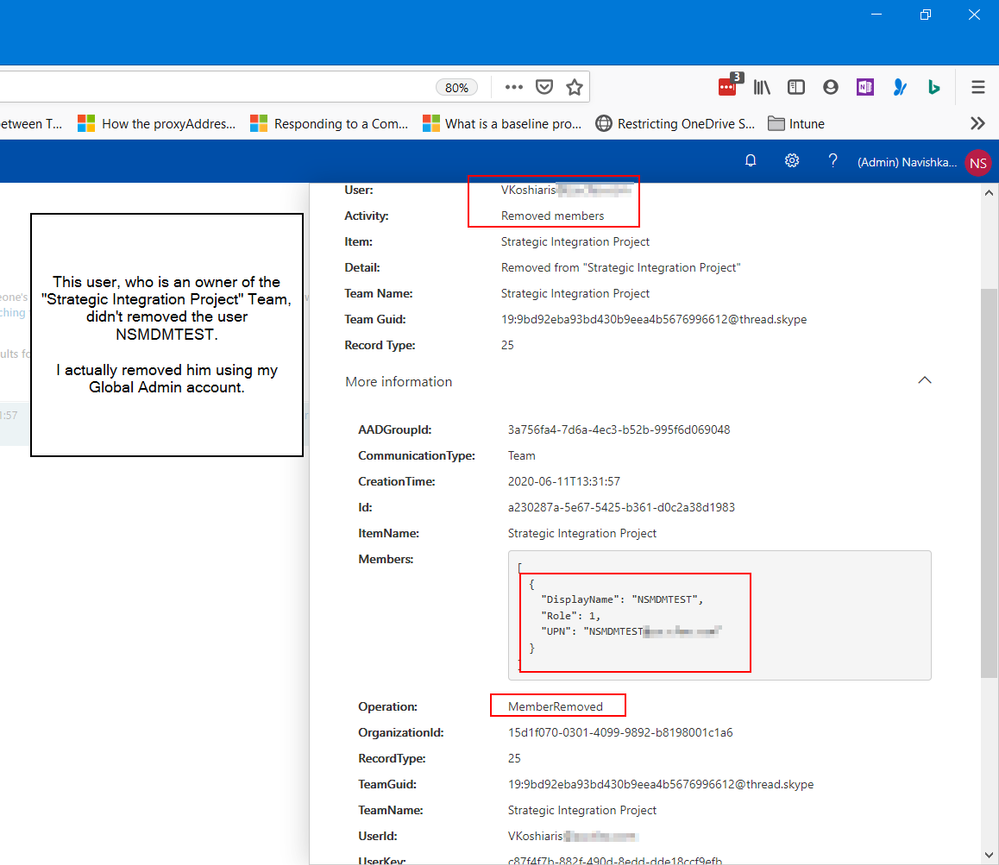This screenshot has height=865, width=999.
Task: Show more bookmarks with the double chevron
Action: 977,124
